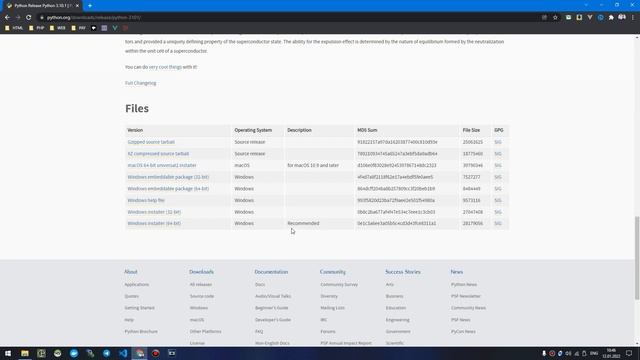Image resolution: width=640 pixels, height=360 pixels.
Task: Open the extensions puzzle-piece icon
Action: (611, 18)
